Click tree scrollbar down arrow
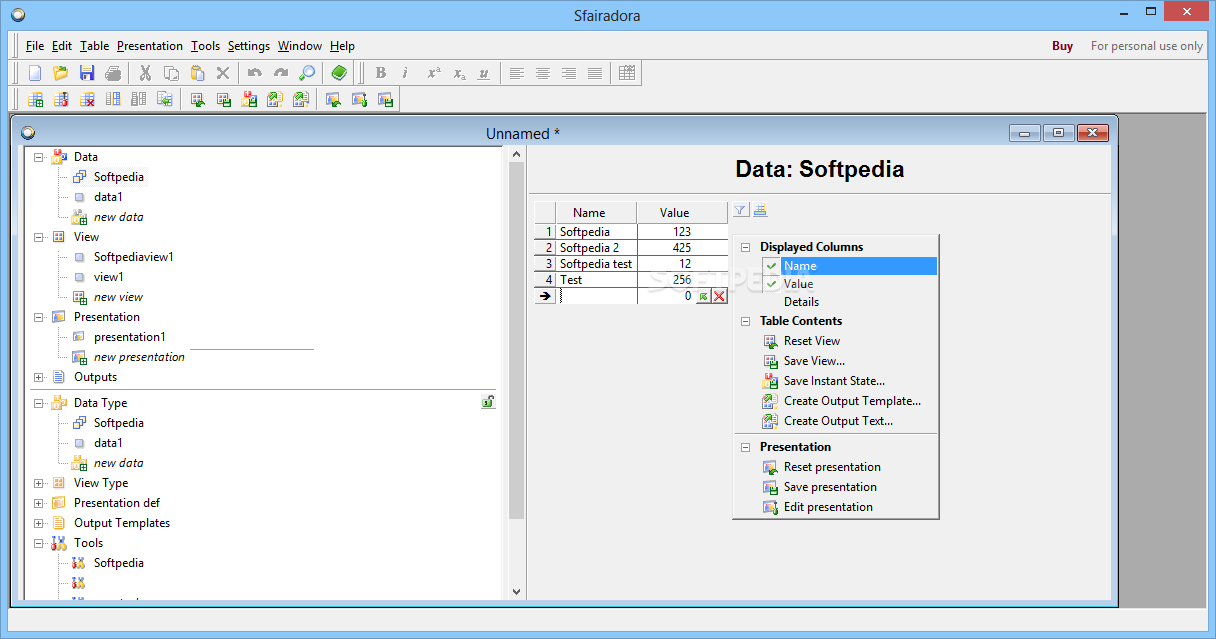The width and height of the screenshot is (1216, 639). 516,592
